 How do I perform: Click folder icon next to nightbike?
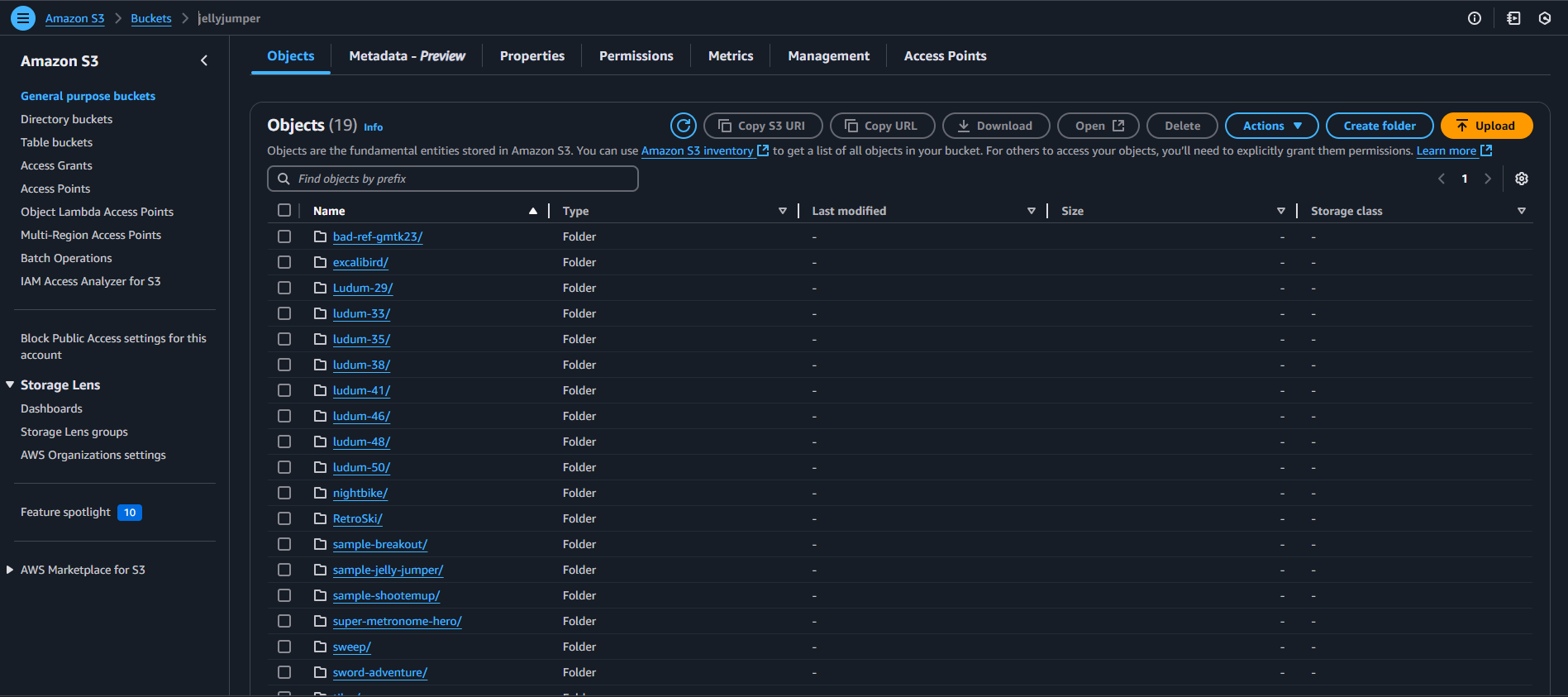[x=321, y=493]
